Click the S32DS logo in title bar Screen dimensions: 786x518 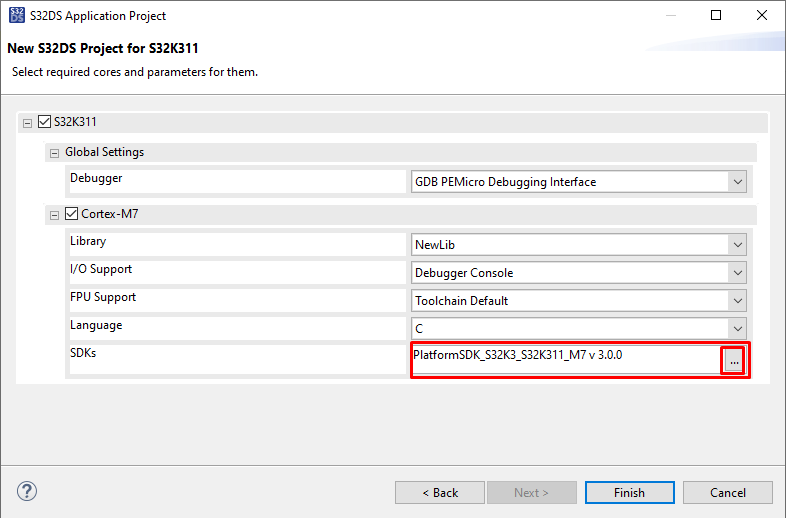click(16, 16)
